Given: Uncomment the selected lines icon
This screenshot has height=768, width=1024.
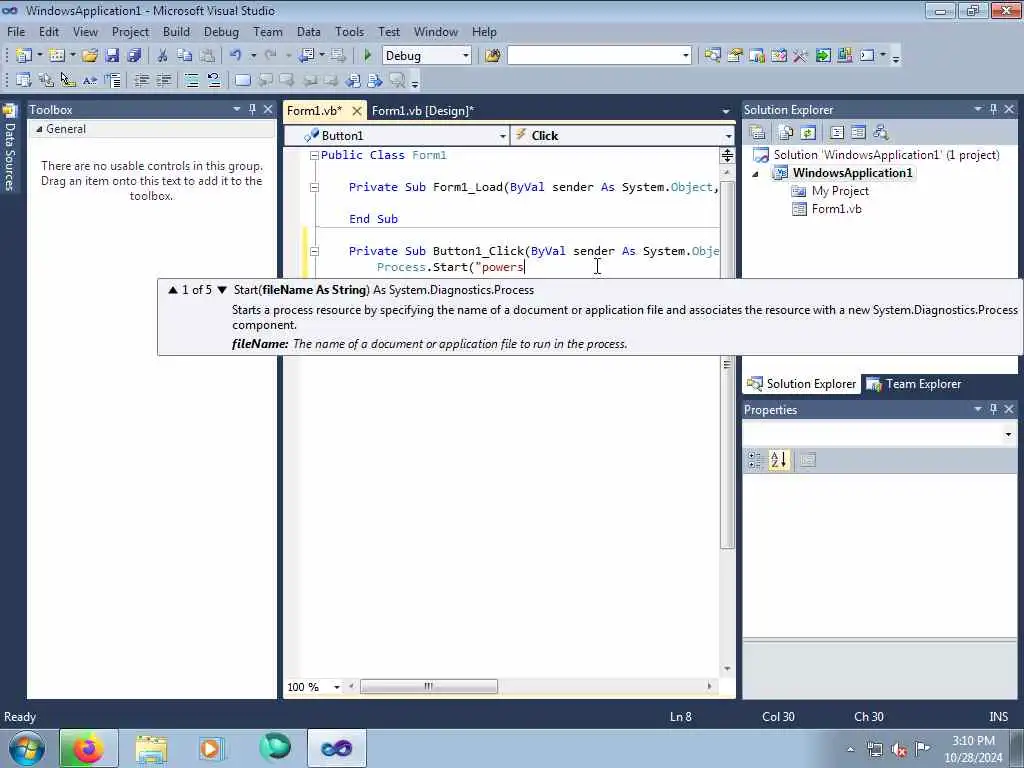Looking at the screenshot, I should (x=214, y=80).
